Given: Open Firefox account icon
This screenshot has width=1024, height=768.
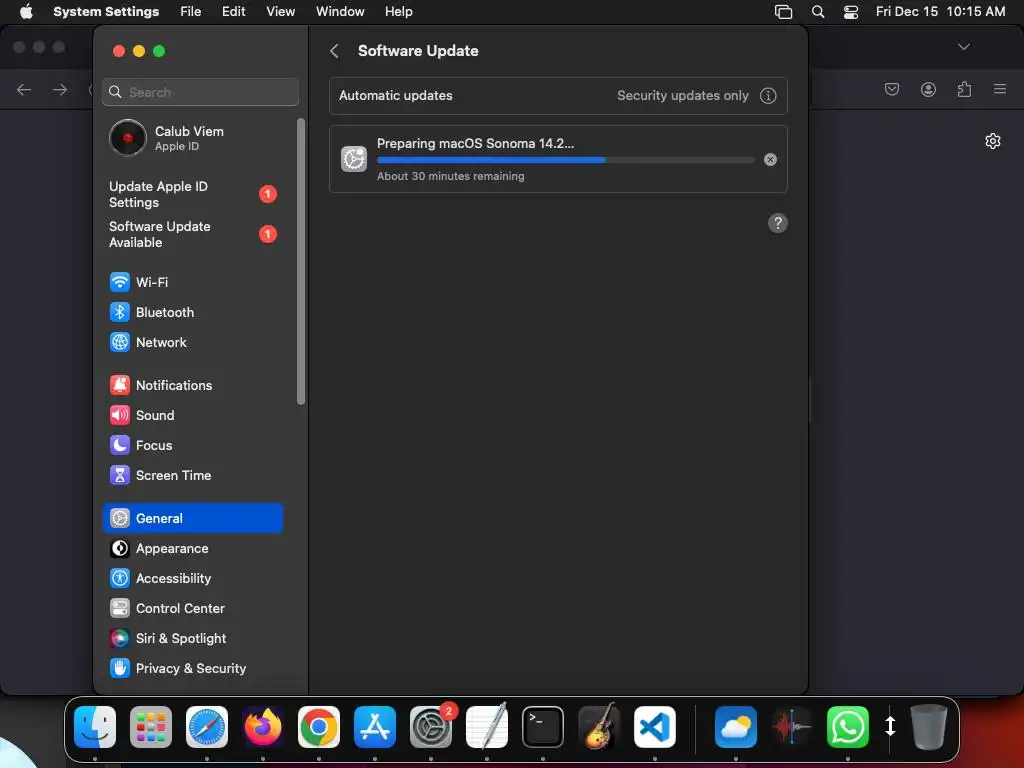Looking at the screenshot, I should (928, 89).
